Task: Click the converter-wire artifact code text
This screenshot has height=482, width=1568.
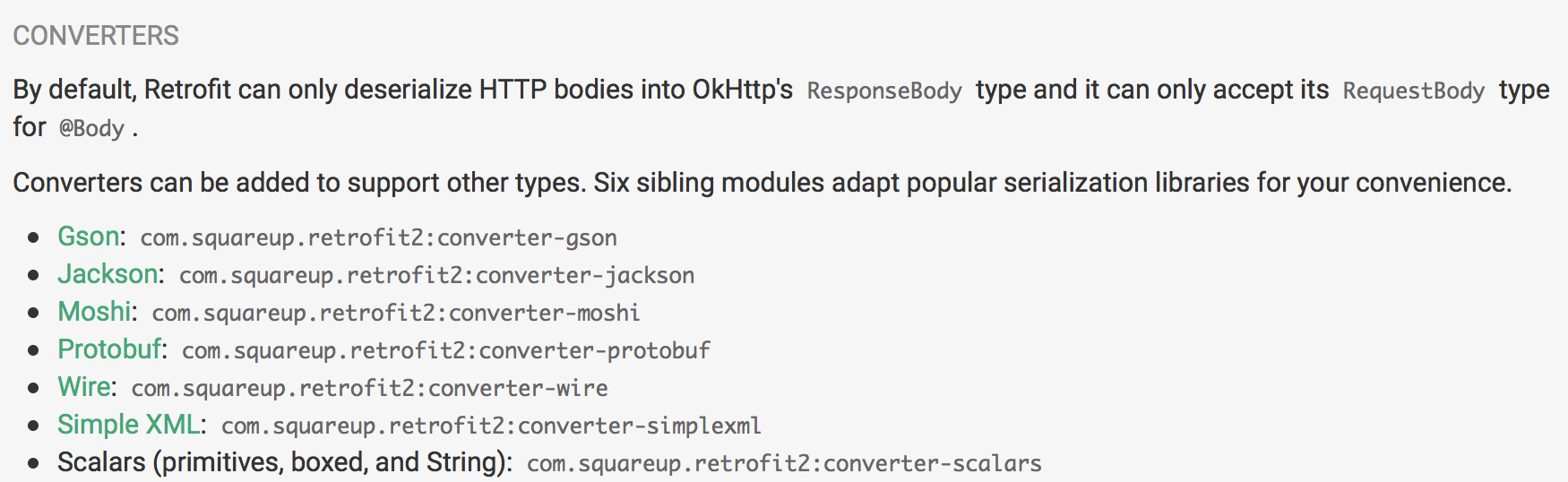Action: pos(369,389)
